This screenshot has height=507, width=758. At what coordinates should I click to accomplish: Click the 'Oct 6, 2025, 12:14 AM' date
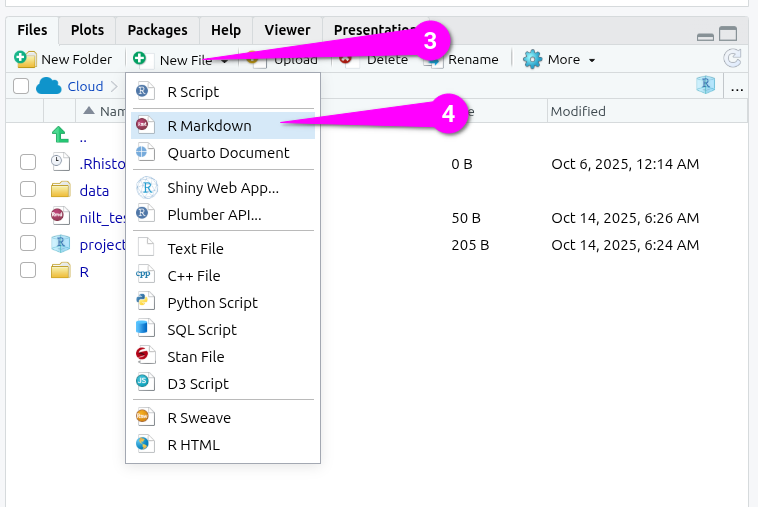pyautogui.click(x=625, y=163)
